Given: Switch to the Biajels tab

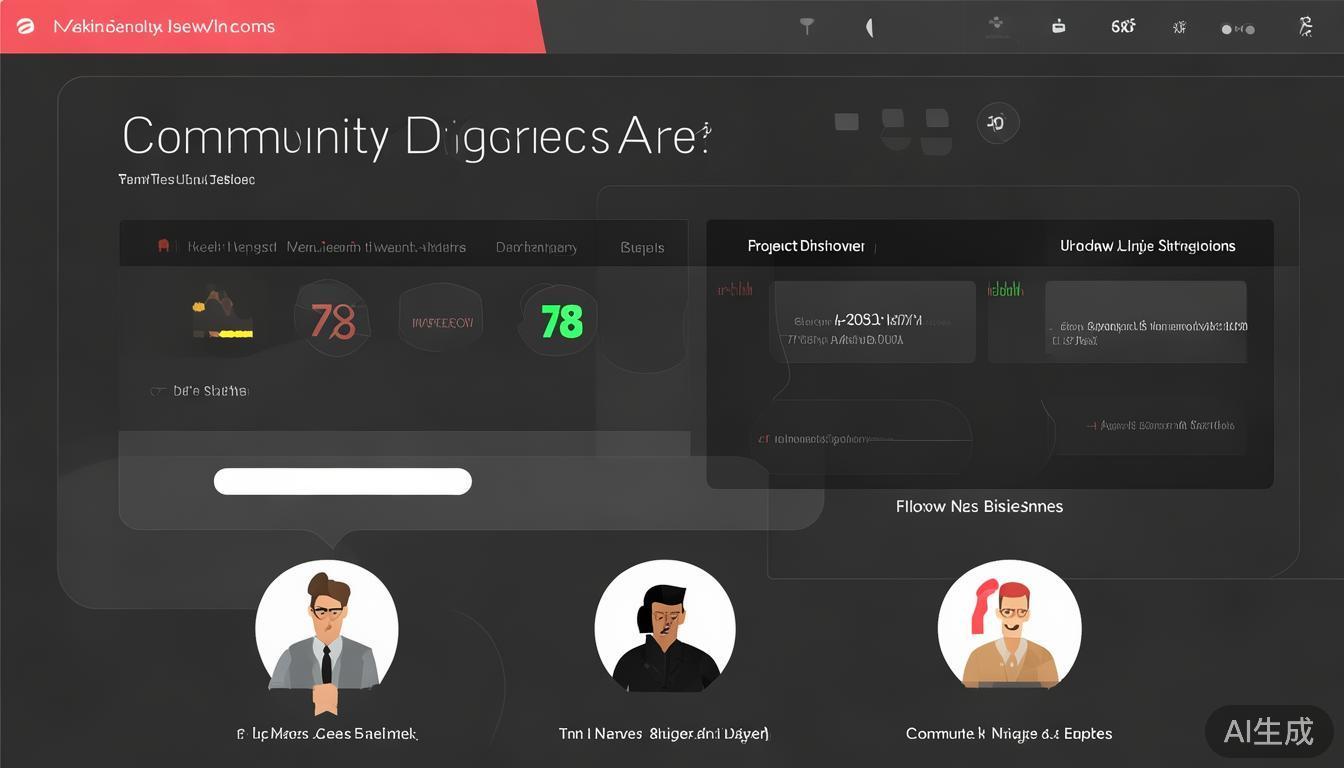Looking at the screenshot, I should [642, 248].
